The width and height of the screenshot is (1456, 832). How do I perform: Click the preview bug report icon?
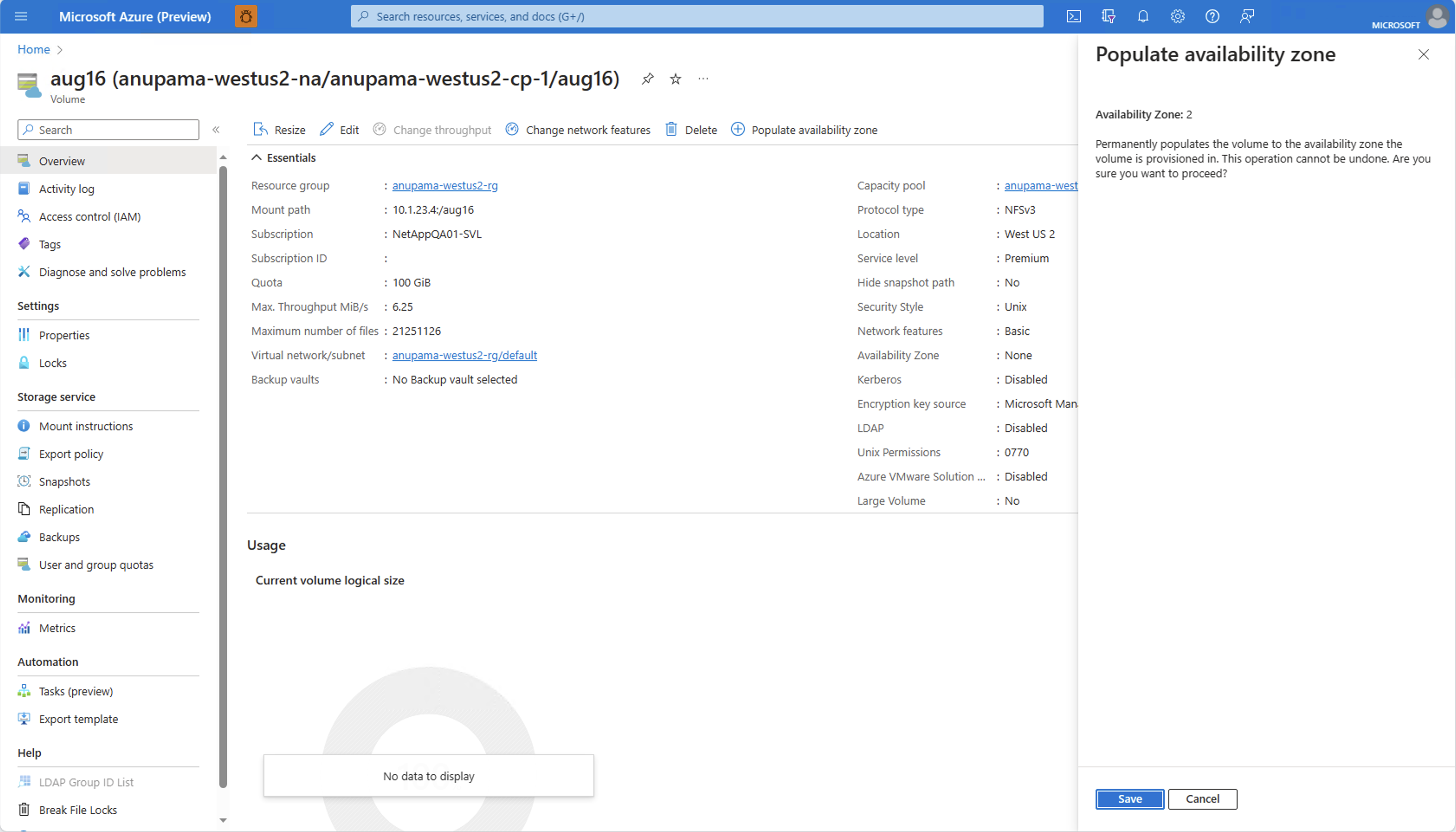[x=246, y=16]
